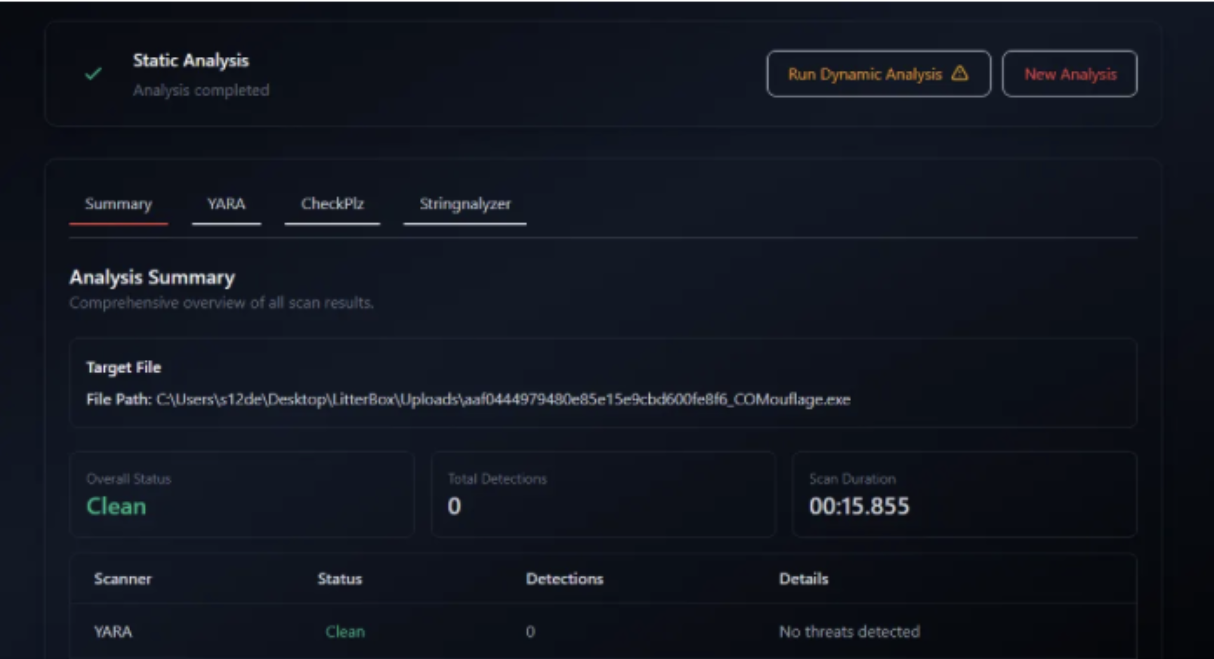Click the Target File label
1214x659 pixels.
124,368
